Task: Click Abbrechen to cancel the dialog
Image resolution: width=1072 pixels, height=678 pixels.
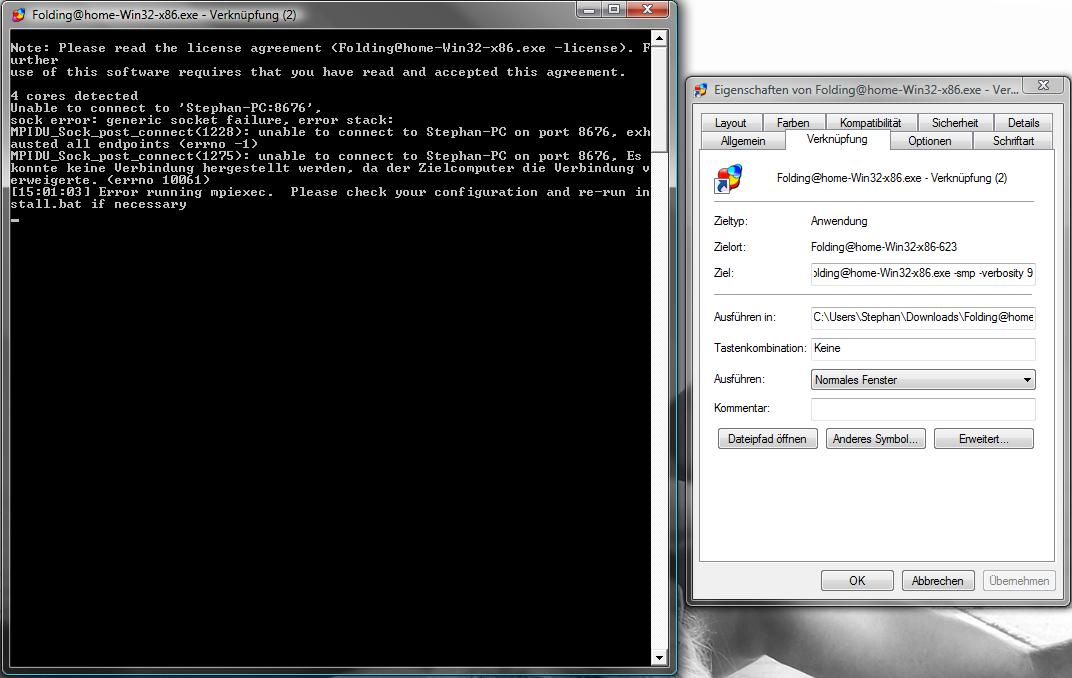Action: [x=937, y=581]
